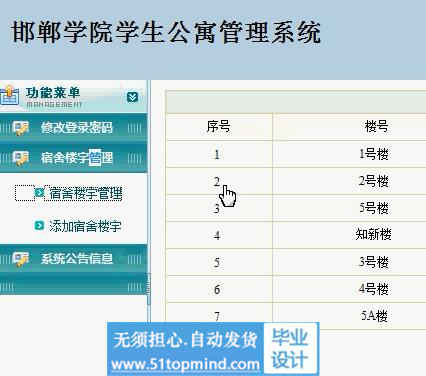Click the 功能菜单 header folder icon
Image resolution: width=426 pixels, height=376 pixels.
(9, 96)
